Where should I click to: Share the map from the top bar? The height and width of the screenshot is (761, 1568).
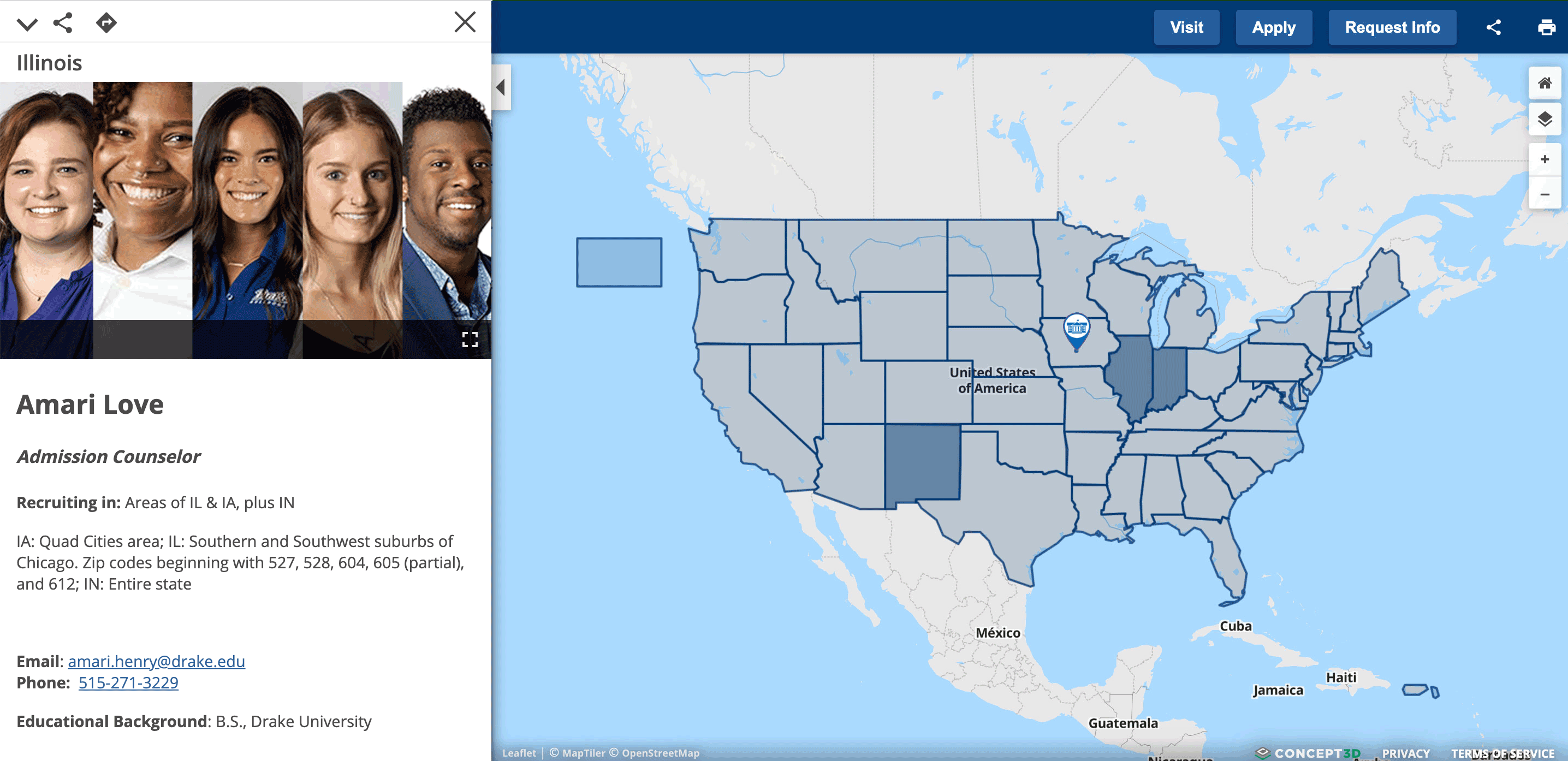pyautogui.click(x=1493, y=27)
